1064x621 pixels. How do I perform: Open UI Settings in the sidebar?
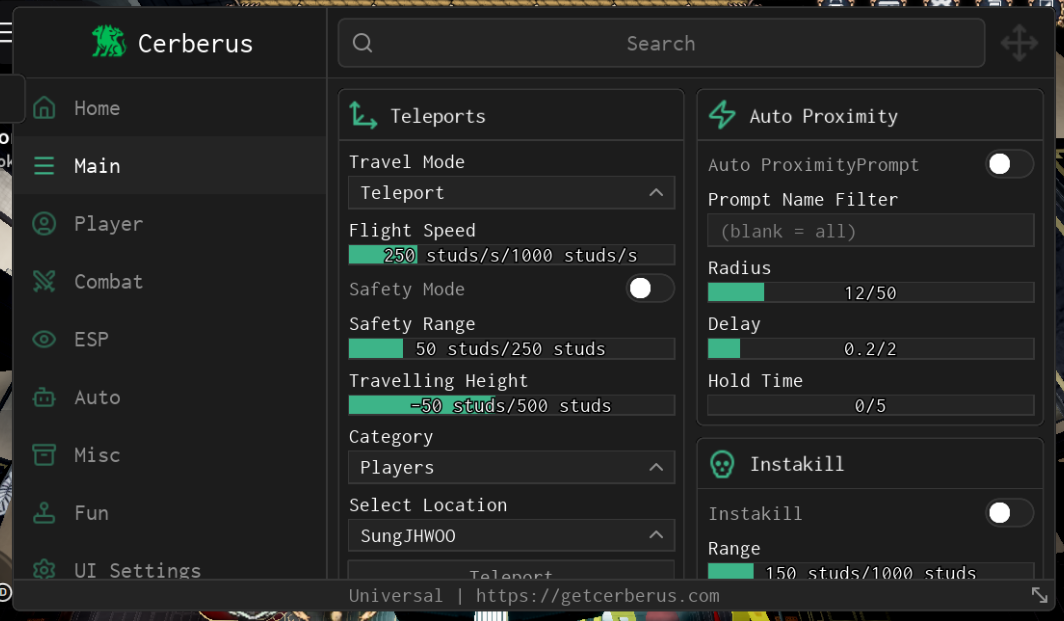click(137, 569)
